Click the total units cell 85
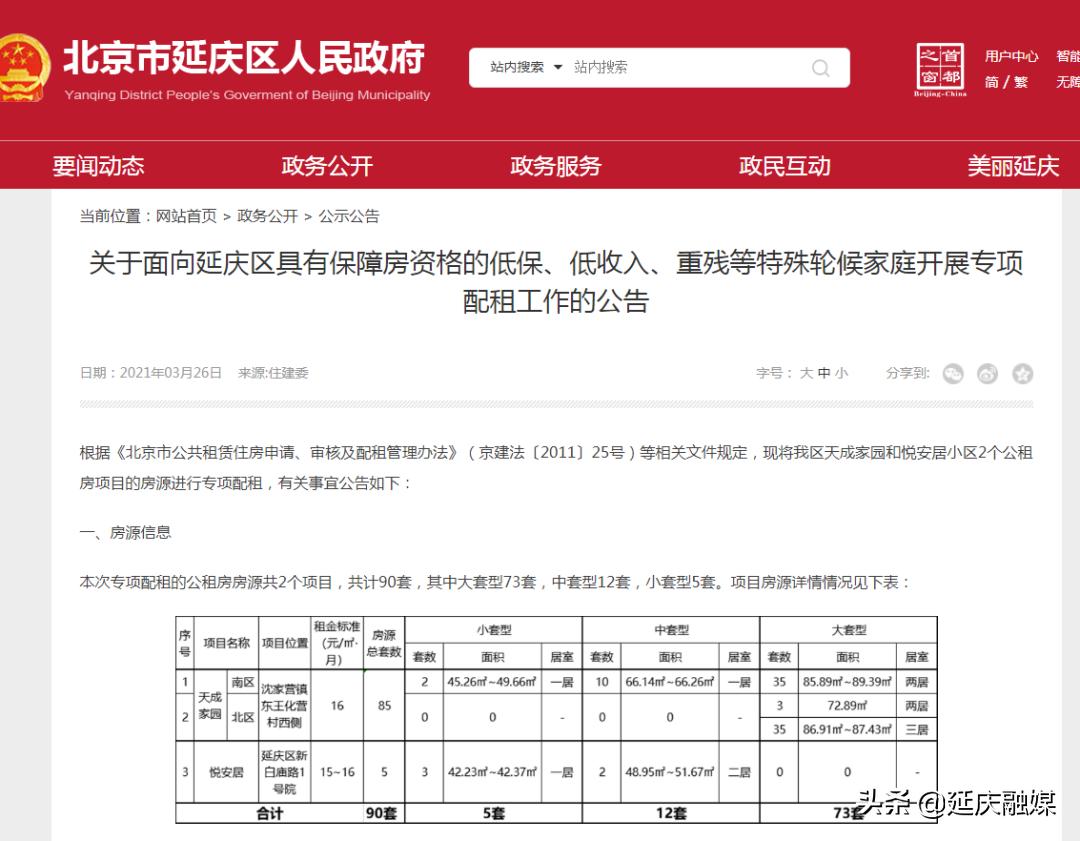The width and height of the screenshot is (1080, 841). tap(384, 705)
